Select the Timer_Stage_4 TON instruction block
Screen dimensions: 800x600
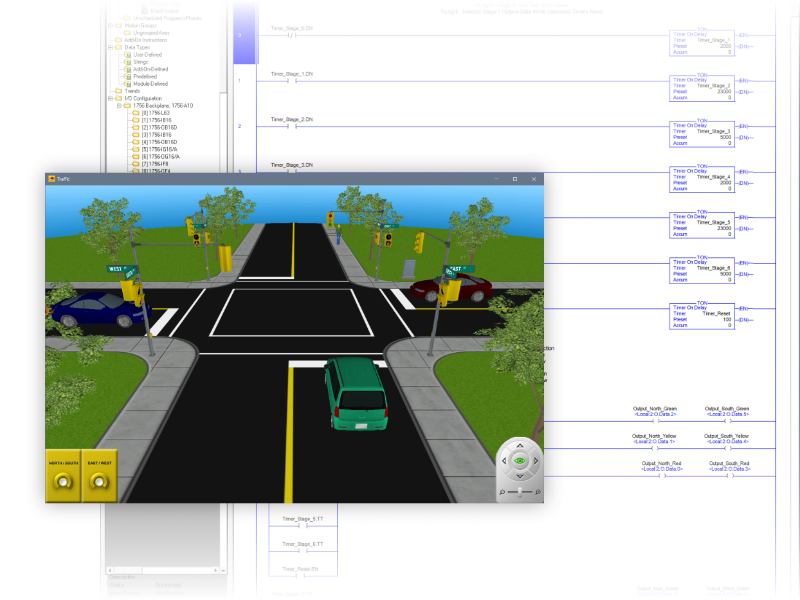(702, 179)
